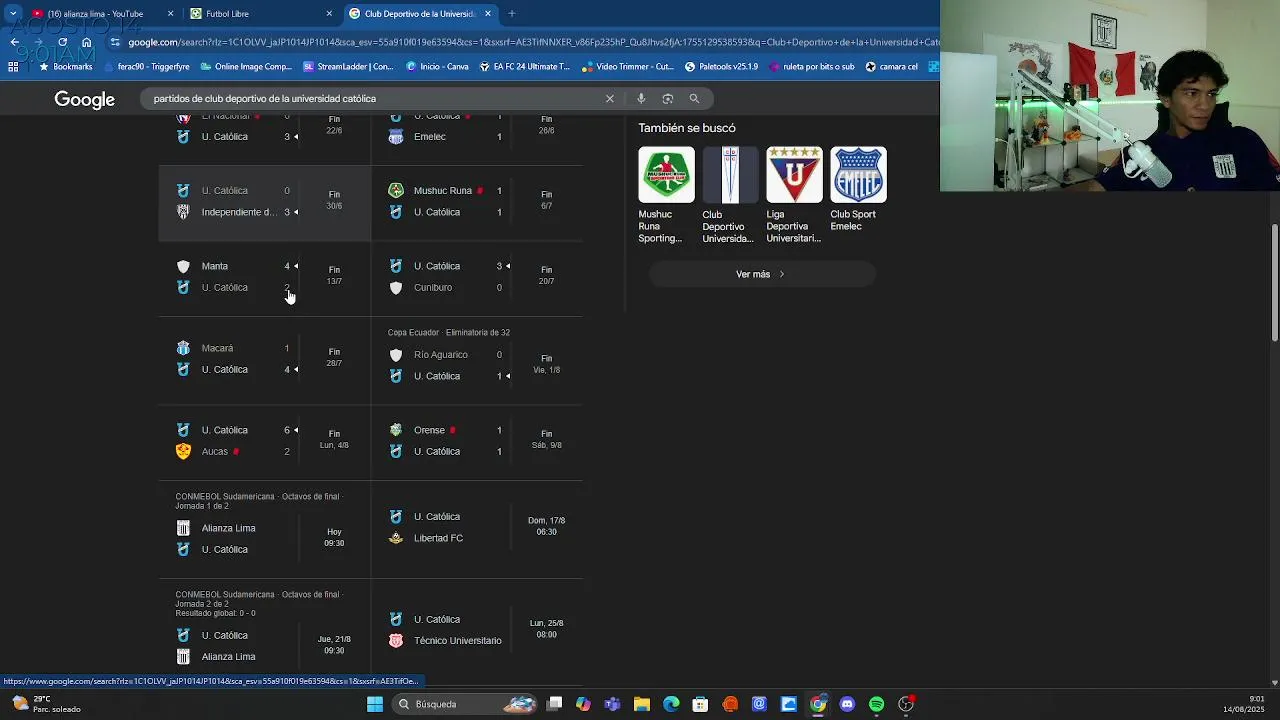
Task: Open the Bookmarks folder in the bookmarks bar
Action: pyautogui.click(x=65, y=67)
